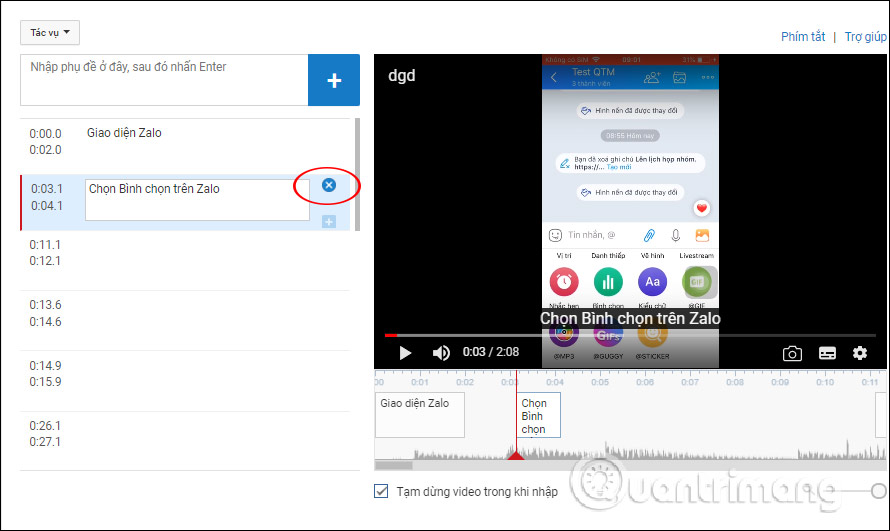Delete the subtitle 'Chọn Bình chọn trên Zalo'
The image size is (890, 531).
pos(329,185)
